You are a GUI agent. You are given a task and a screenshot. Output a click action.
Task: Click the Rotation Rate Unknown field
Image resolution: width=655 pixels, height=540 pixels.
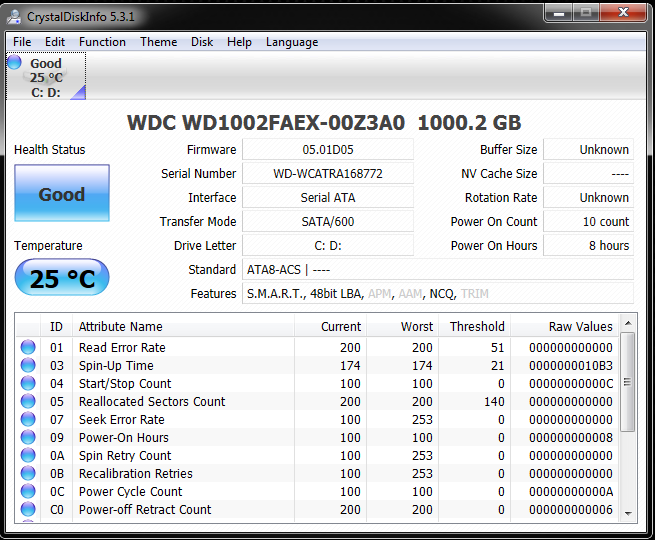pos(589,197)
